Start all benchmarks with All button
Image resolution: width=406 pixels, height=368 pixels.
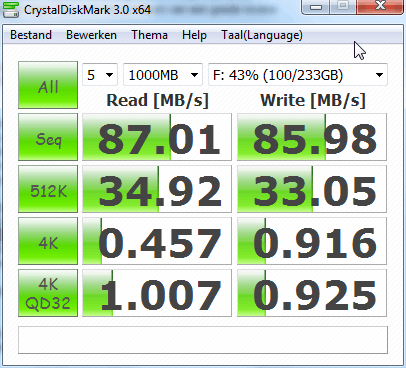point(48,85)
